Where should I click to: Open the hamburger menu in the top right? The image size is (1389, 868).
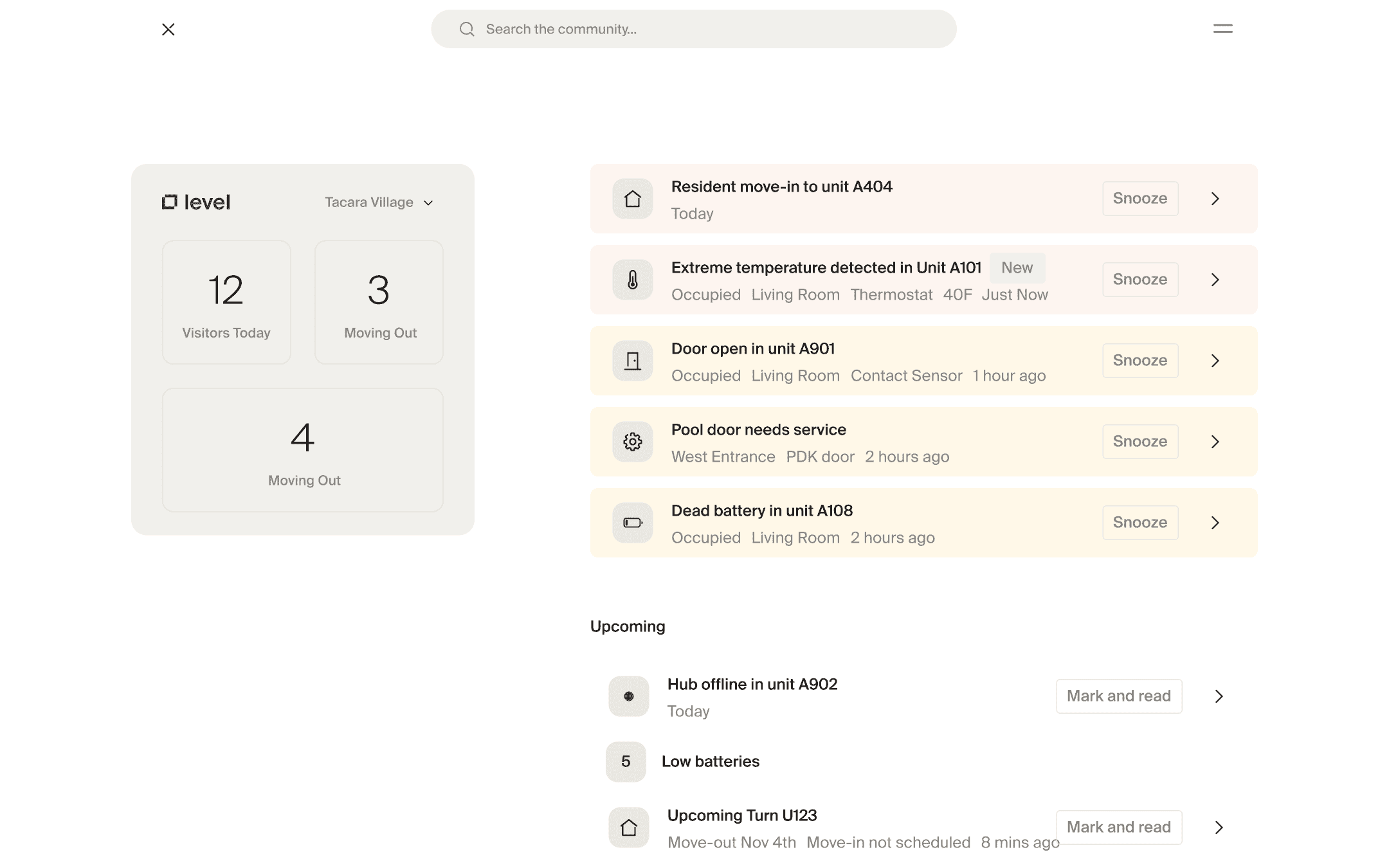1222,29
